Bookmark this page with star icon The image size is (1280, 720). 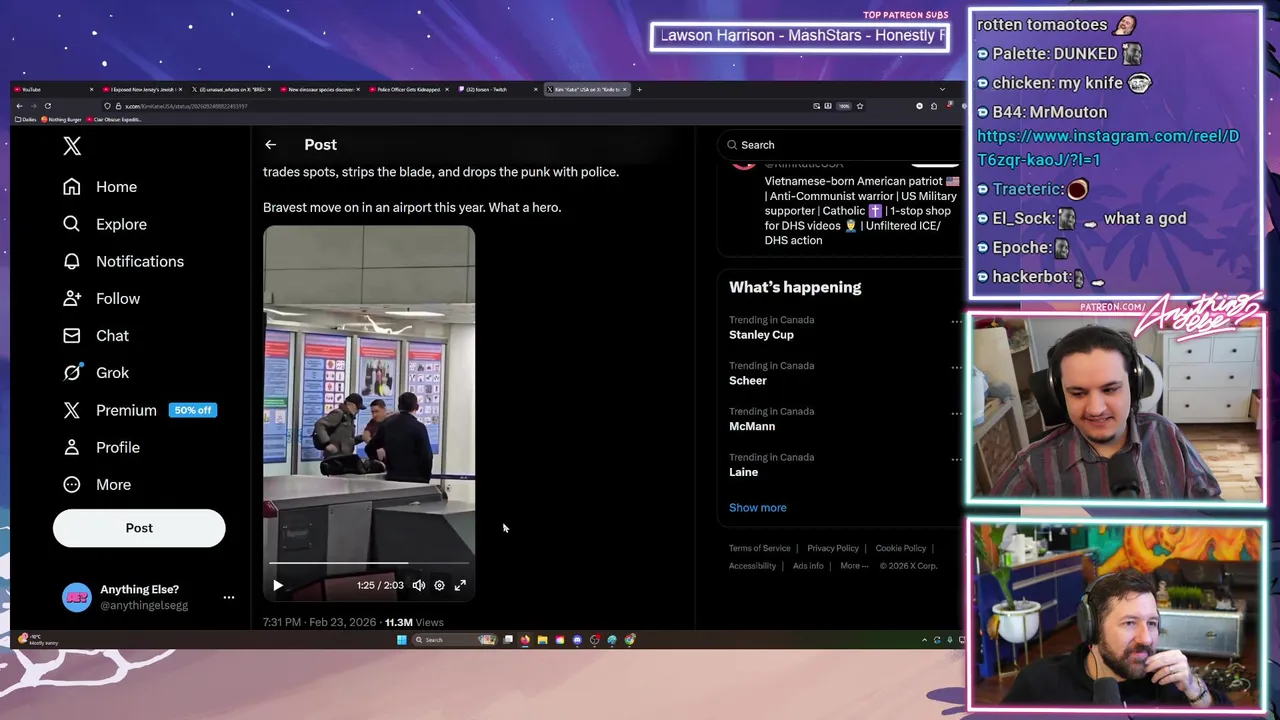tap(859, 106)
